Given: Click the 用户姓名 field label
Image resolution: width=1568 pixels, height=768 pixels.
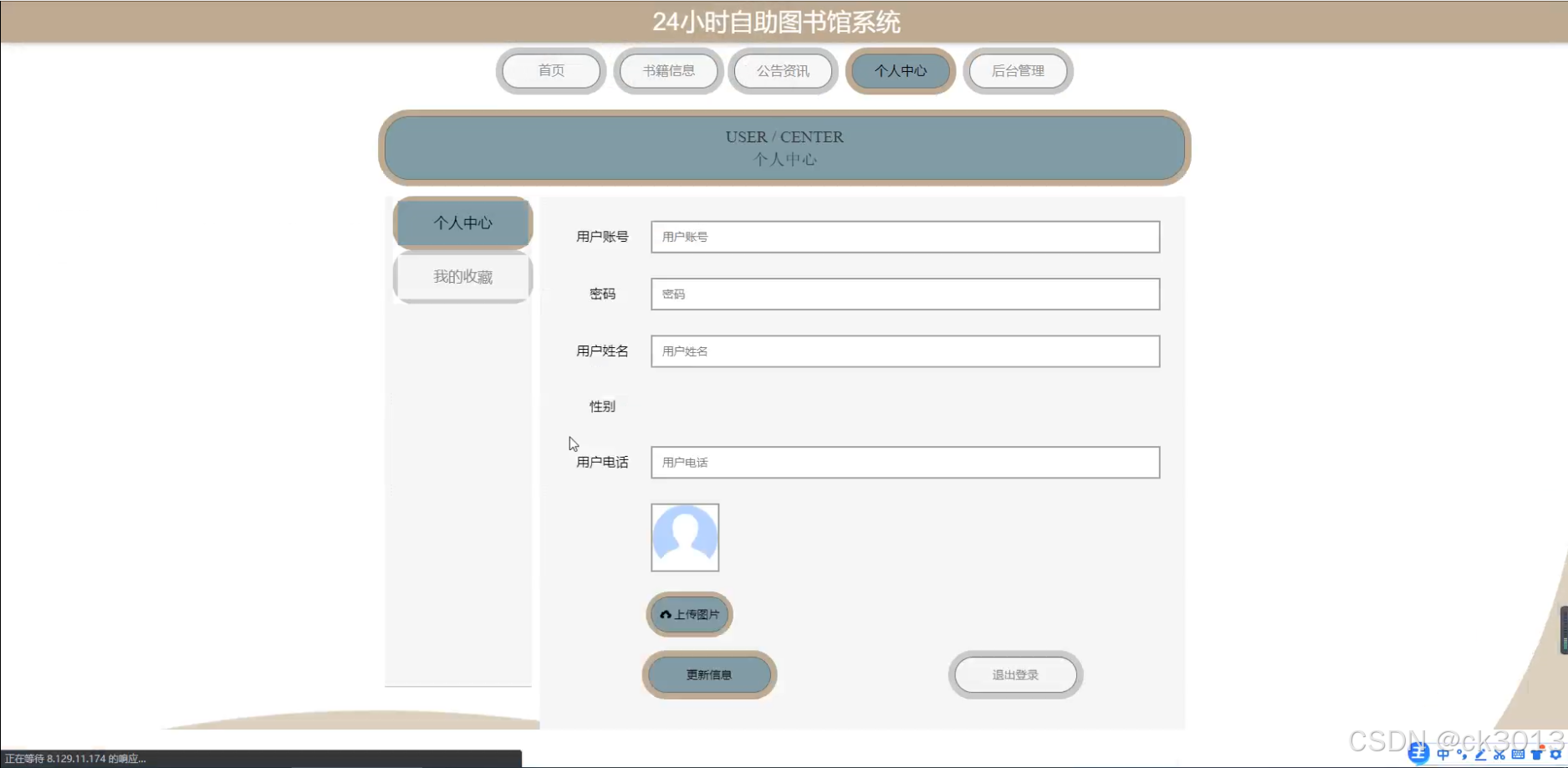Looking at the screenshot, I should pyautogui.click(x=602, y=351).
